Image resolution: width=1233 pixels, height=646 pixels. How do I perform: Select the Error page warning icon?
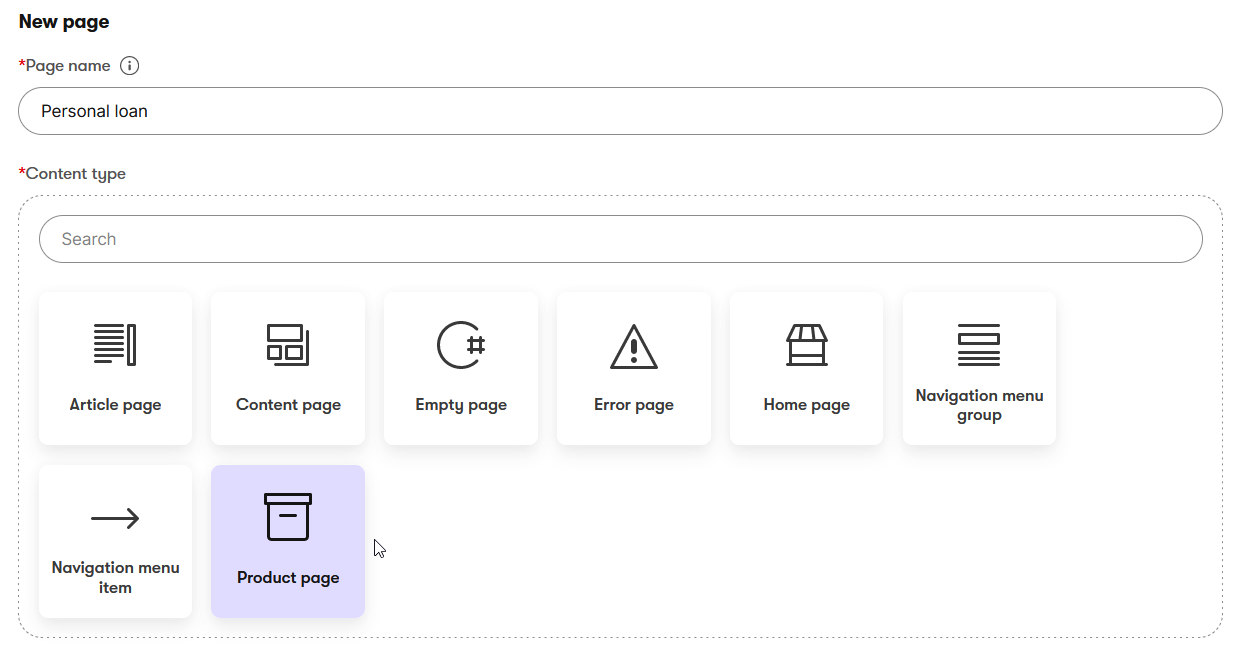tap(634, 346)
